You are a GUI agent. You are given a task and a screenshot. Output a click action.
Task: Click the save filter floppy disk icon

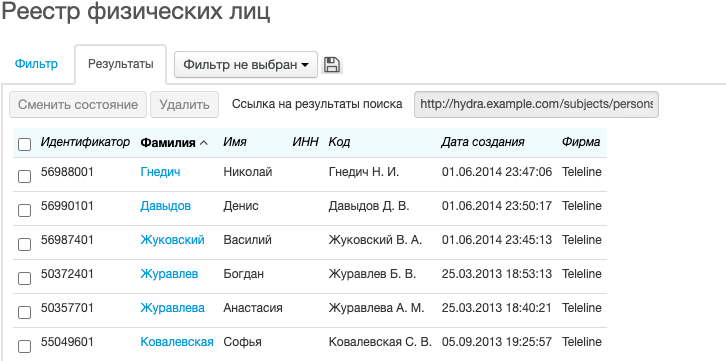pos(332,64)
